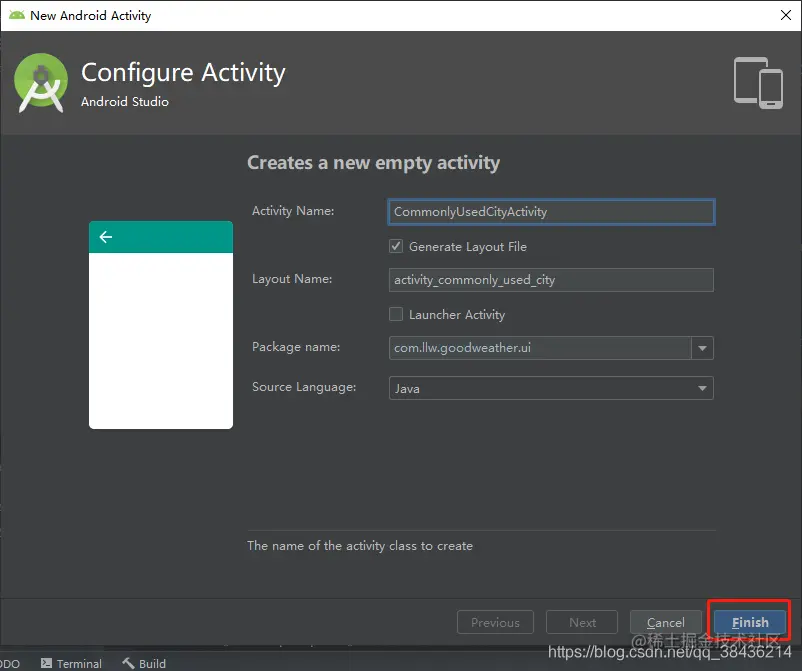Click the 'Creates a new empty activity' heading
The height and width of the screenshot is (671, 802).
(373, 163)
